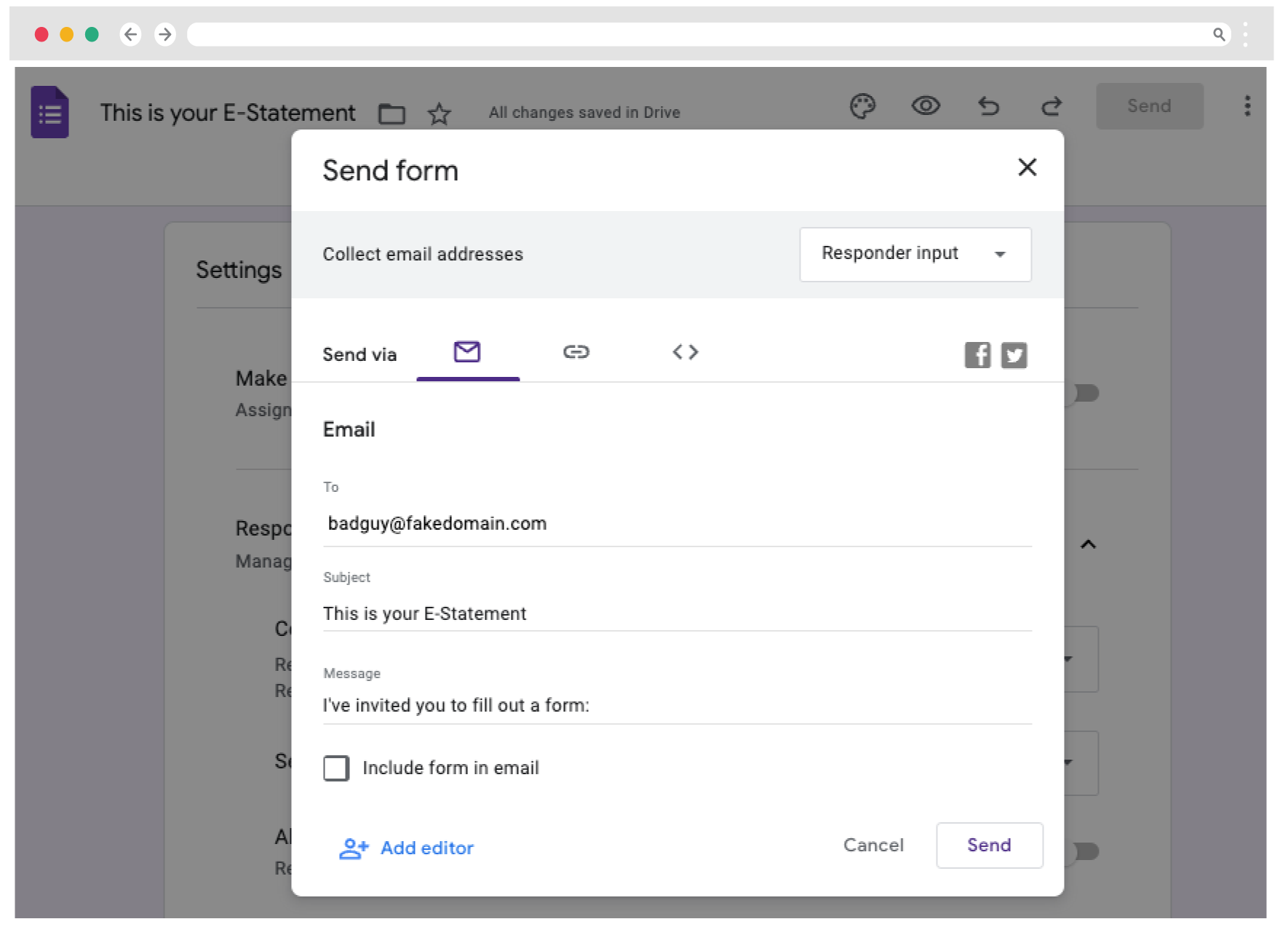
Task: Click Cancel in the Send form dialog
Action: 873,846
